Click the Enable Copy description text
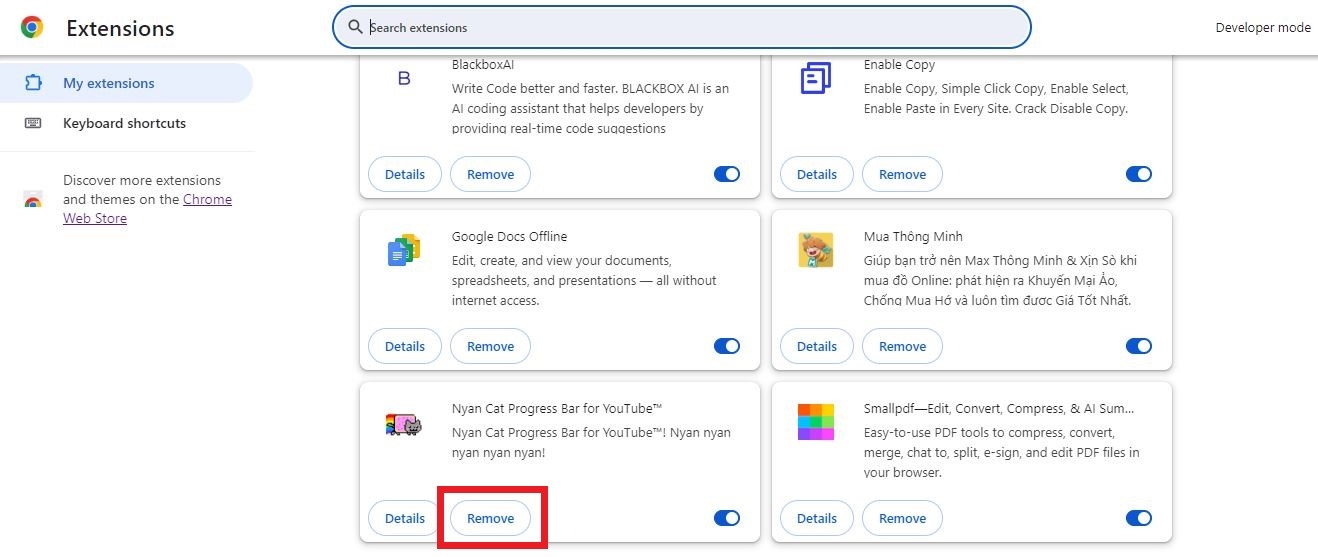 click(996, 98)
